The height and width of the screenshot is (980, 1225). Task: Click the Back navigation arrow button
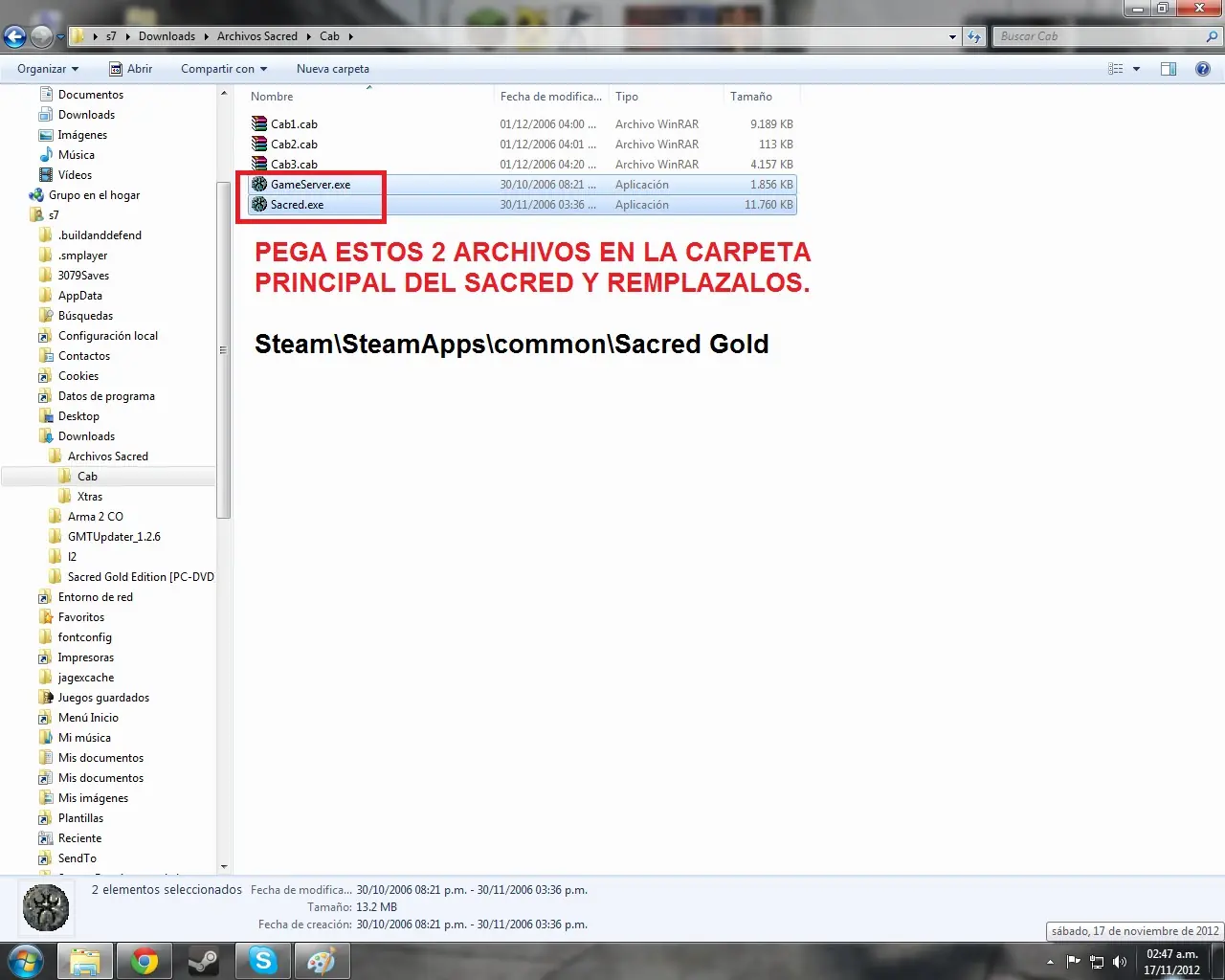[x=14, y=36]
